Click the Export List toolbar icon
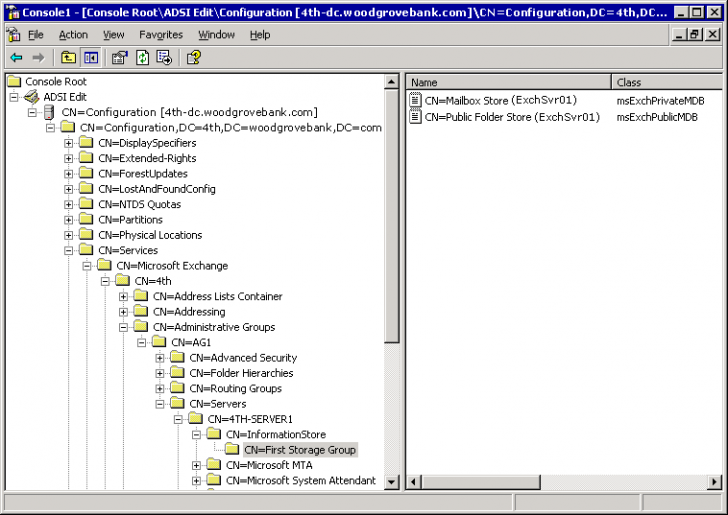Viewport: 728px width, 515px height. tap(164, 58)
